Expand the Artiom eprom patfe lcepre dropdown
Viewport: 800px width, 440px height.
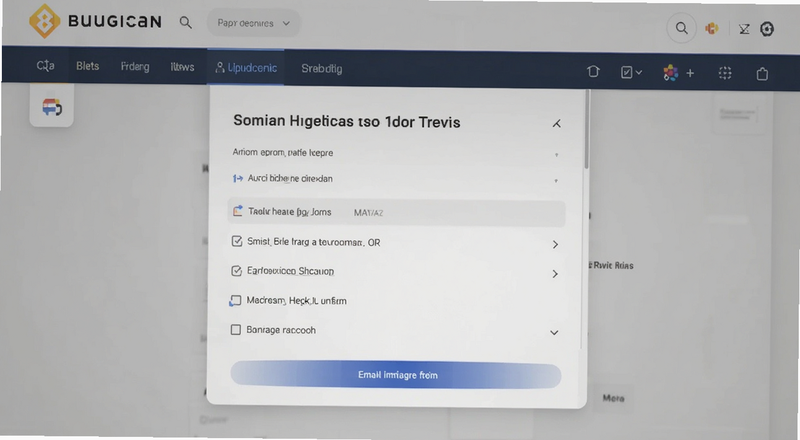pyautogui.click(x=556, y=154)
